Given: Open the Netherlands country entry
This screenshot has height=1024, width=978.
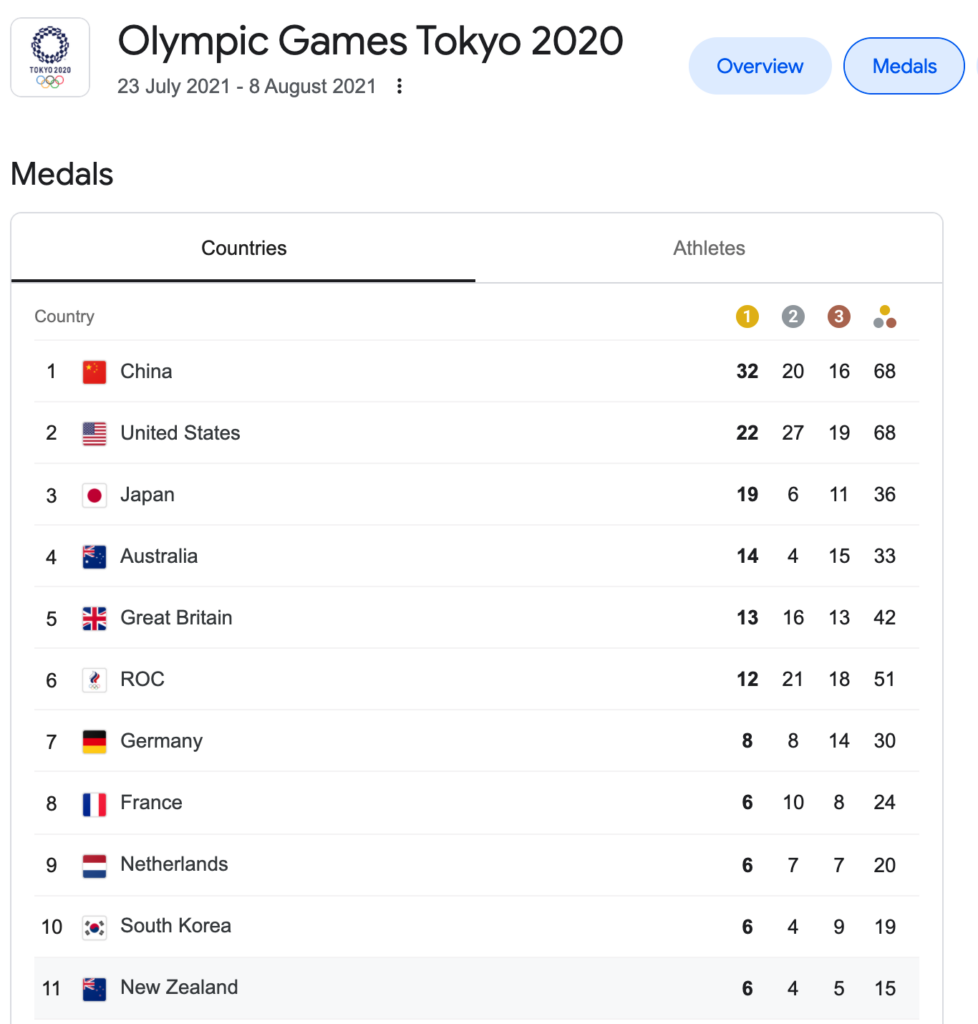Looking at the screenshot, I should click(x=477, y=865).
